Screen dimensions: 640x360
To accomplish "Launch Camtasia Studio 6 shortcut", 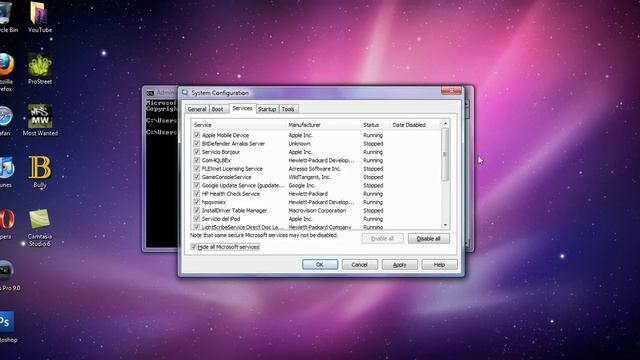I will (40, 227).
